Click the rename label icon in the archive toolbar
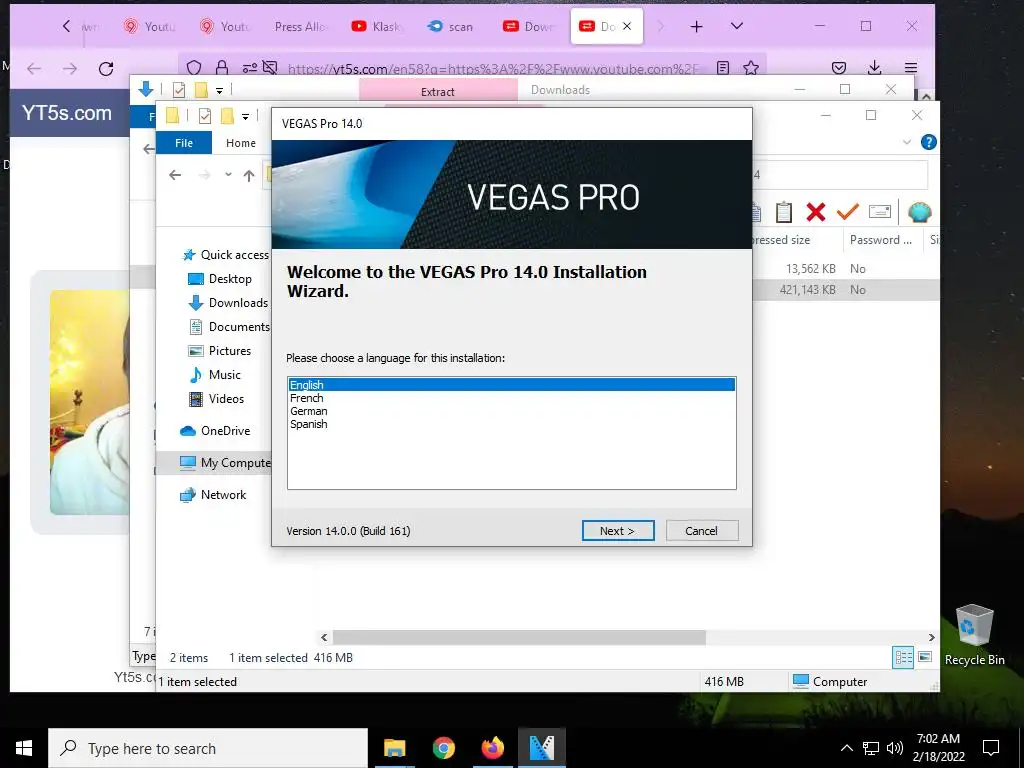 click(x=880, y=211)
